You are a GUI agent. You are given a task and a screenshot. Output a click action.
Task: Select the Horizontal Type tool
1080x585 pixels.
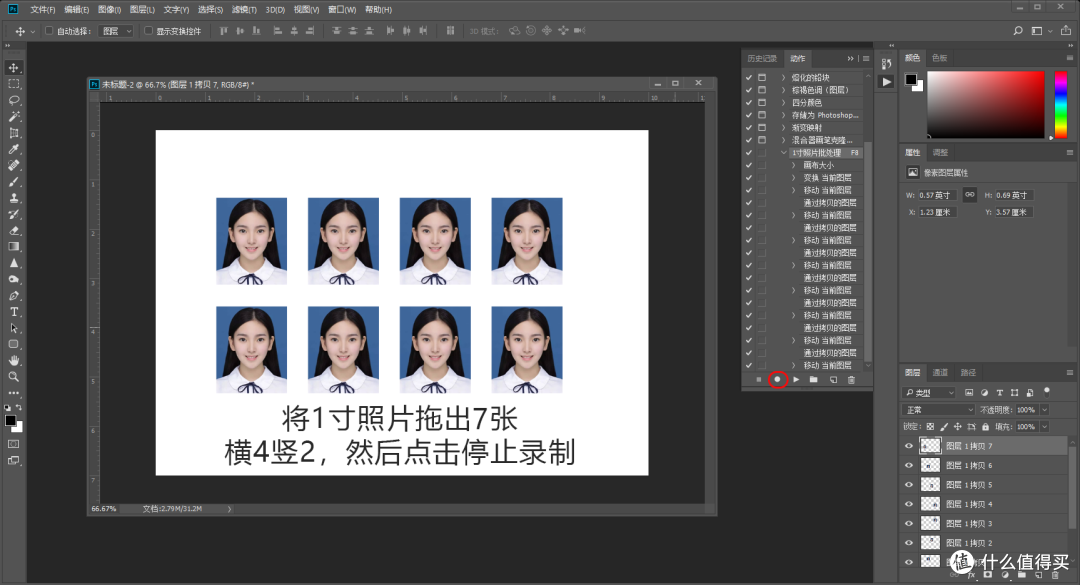coord(13,312)
